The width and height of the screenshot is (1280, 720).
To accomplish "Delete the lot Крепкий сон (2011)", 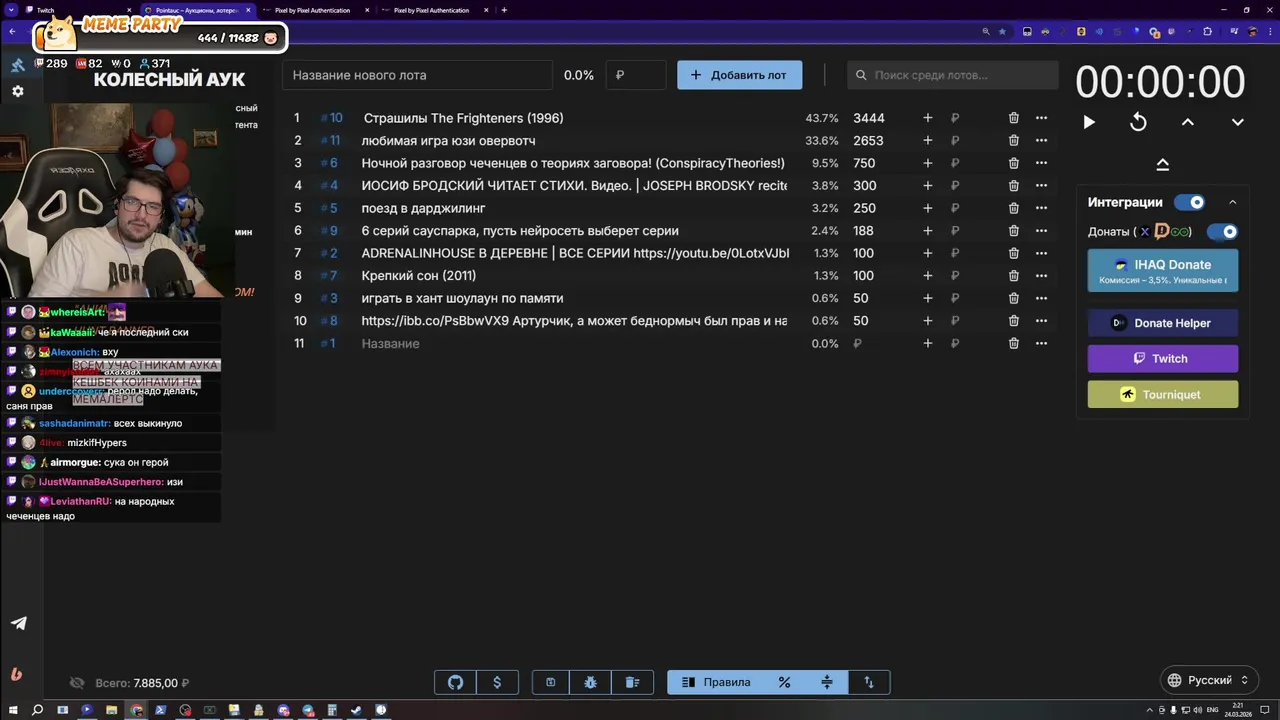I will [x=1014, y=276].
